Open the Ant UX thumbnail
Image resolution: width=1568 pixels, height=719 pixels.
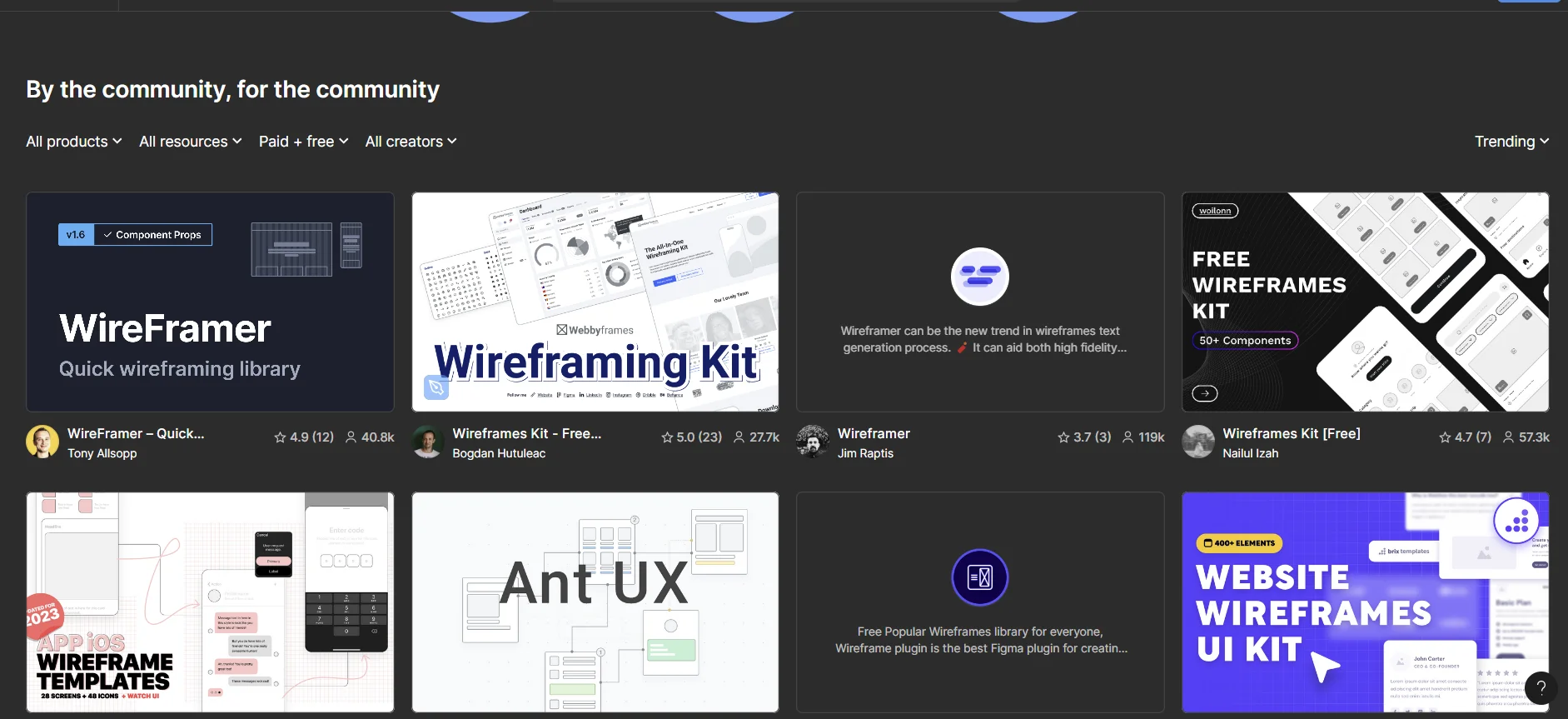click(x=595, y=602)
